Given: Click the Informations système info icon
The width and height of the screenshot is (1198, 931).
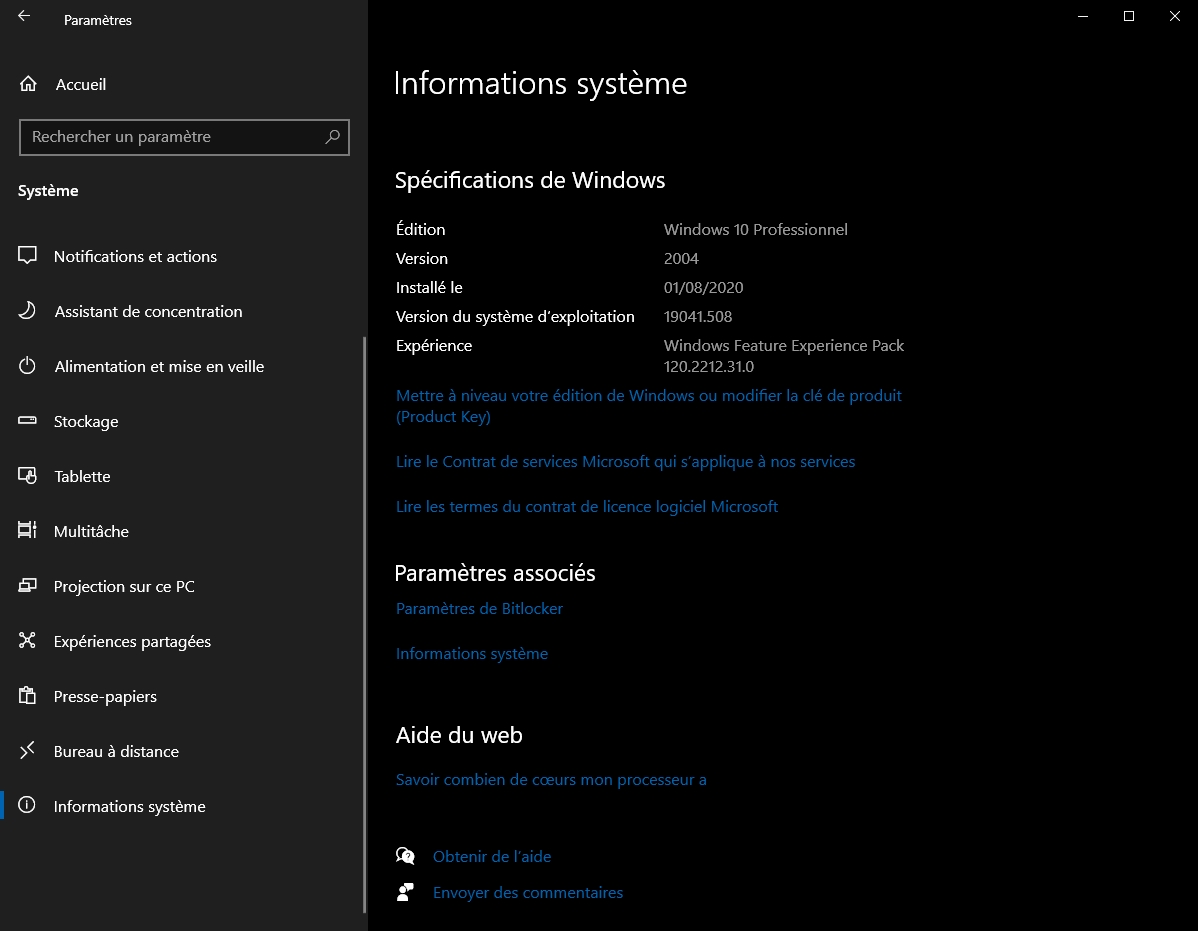Looking at the screenshot, I should (28, 805).
